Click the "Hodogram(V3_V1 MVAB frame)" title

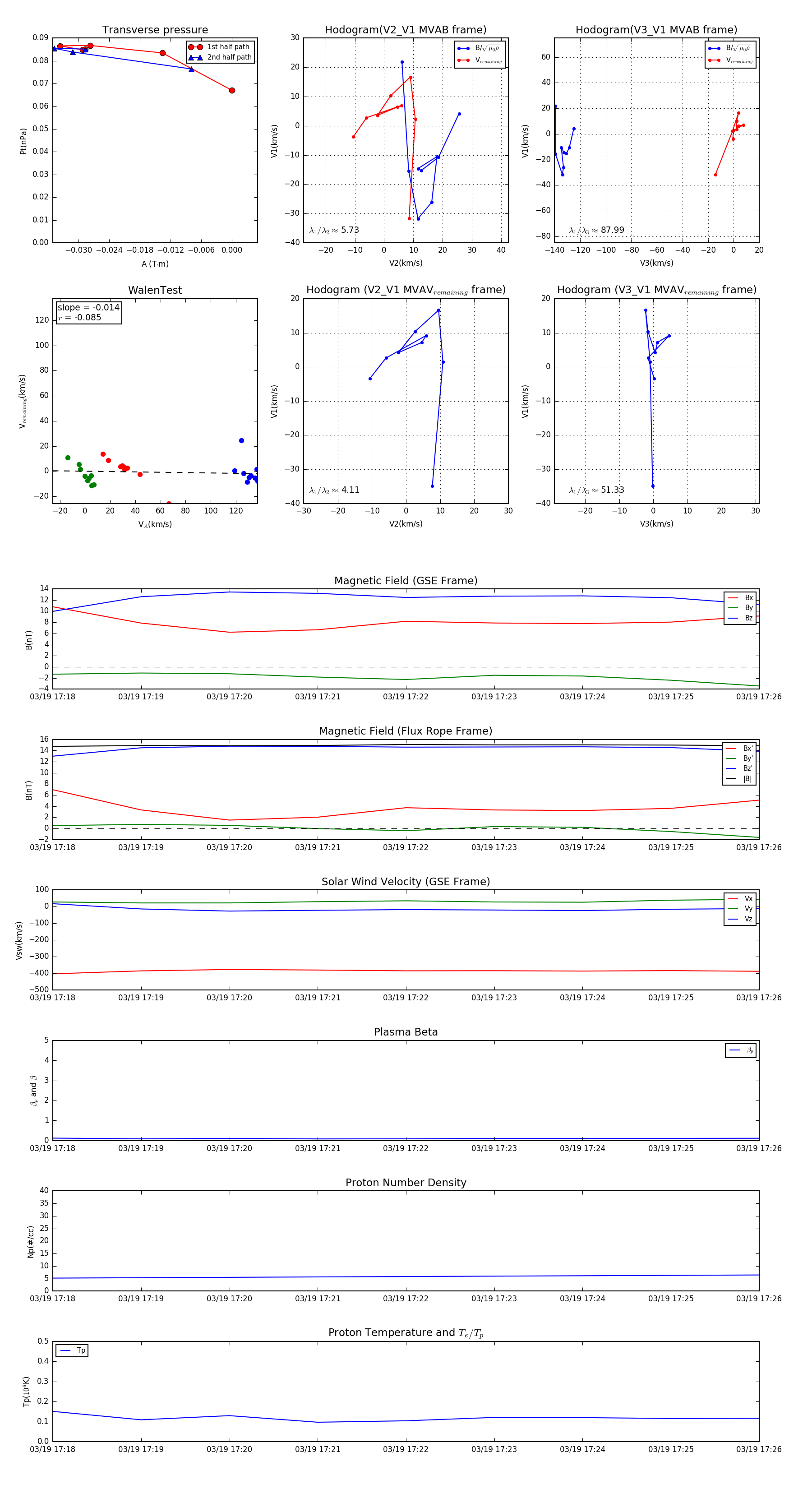click(x=656, y=30)
